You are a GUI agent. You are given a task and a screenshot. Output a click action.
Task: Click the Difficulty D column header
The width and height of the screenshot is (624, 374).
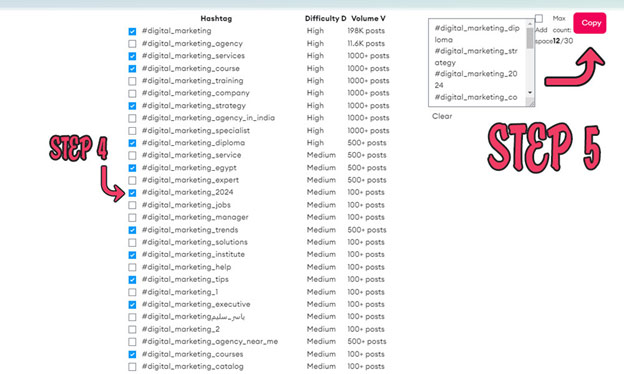click(326, 18)
